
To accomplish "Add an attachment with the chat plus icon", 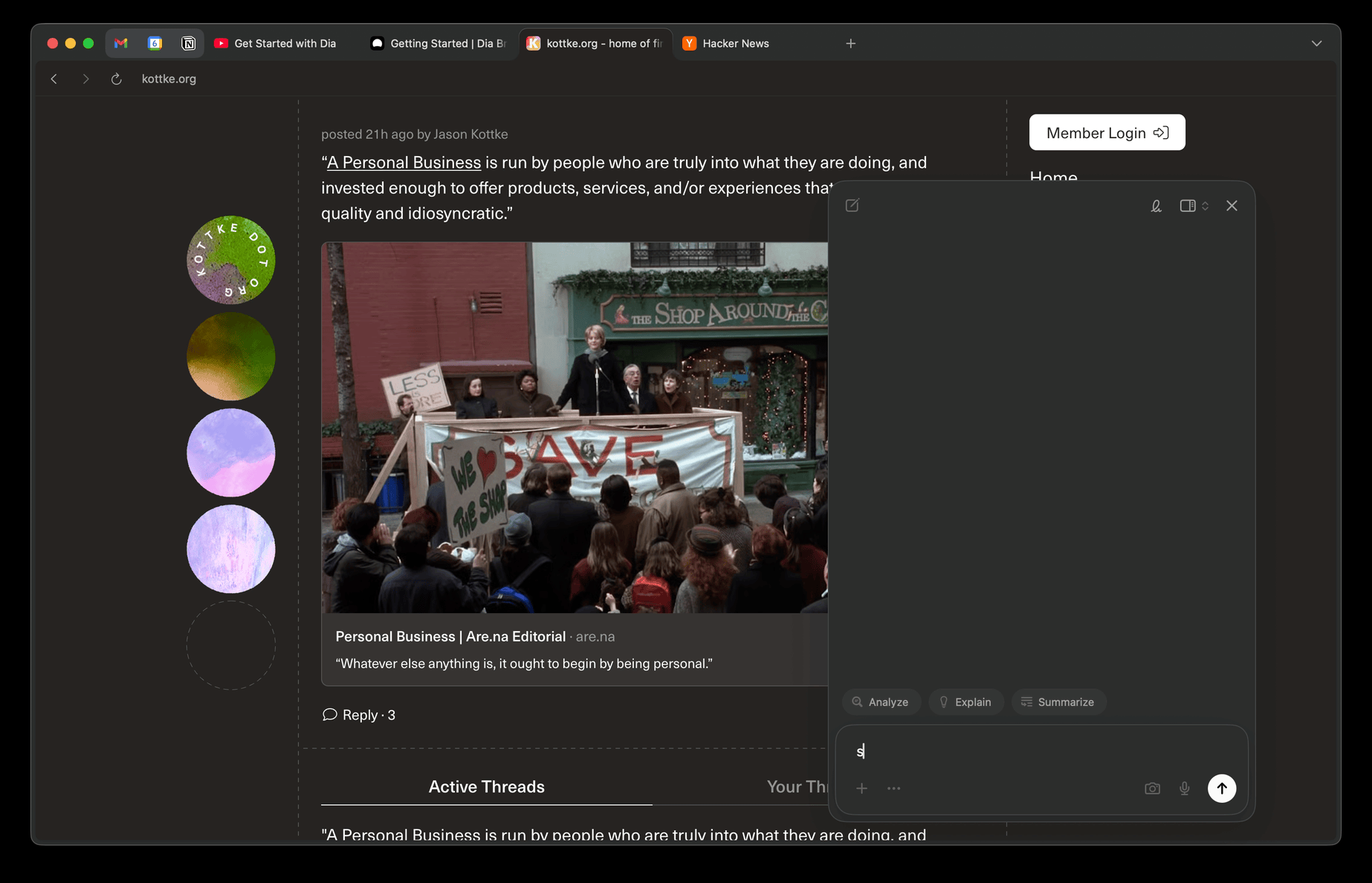I will point(861,788).
